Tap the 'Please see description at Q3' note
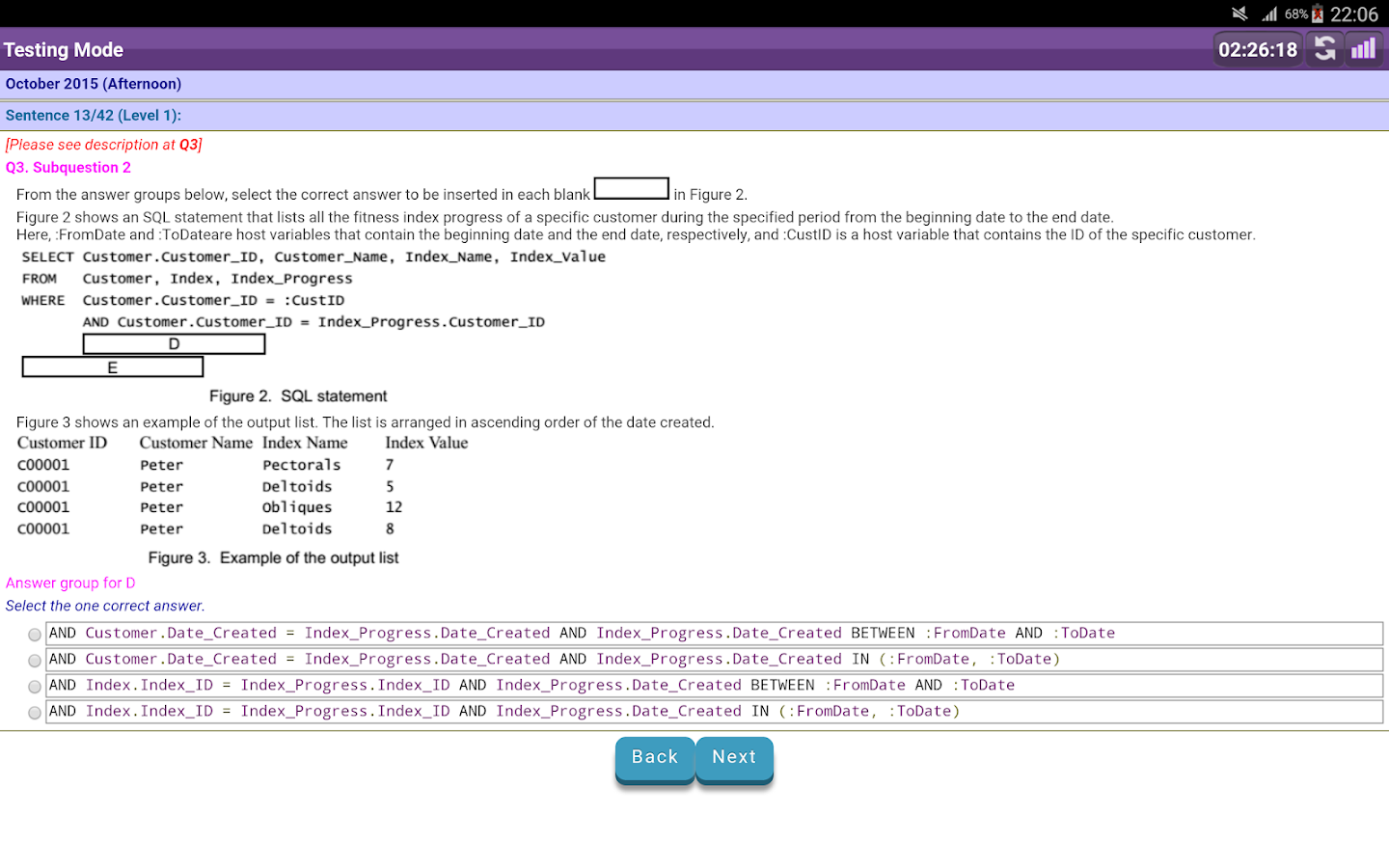 pos(104,145)
